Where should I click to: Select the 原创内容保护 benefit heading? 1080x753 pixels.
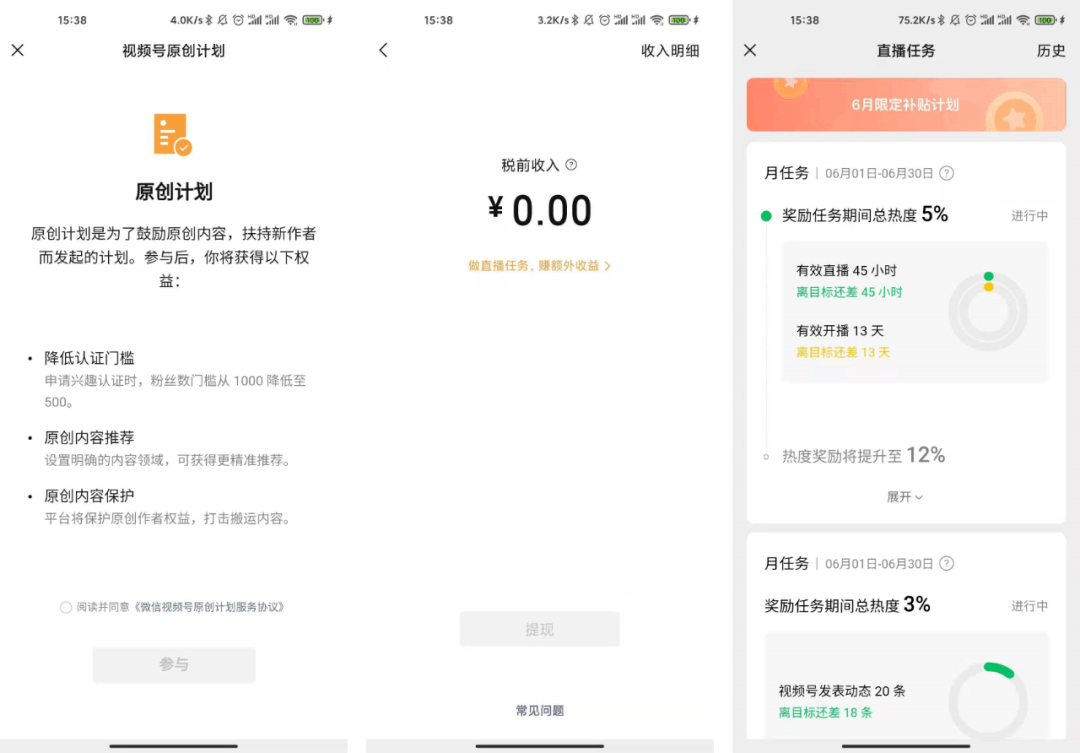pos(90,496)
